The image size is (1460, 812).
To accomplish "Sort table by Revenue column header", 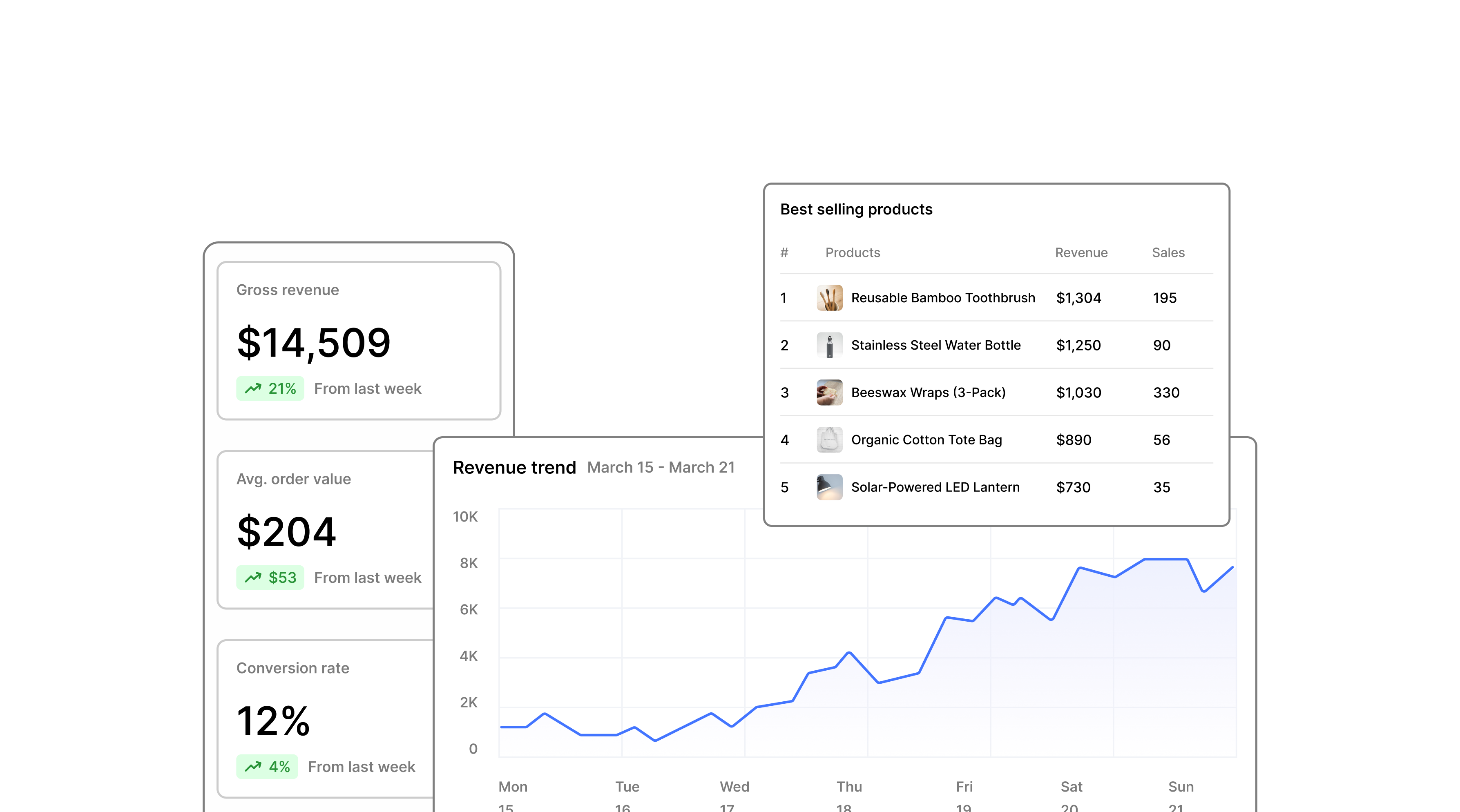I will coord(1081,253).
